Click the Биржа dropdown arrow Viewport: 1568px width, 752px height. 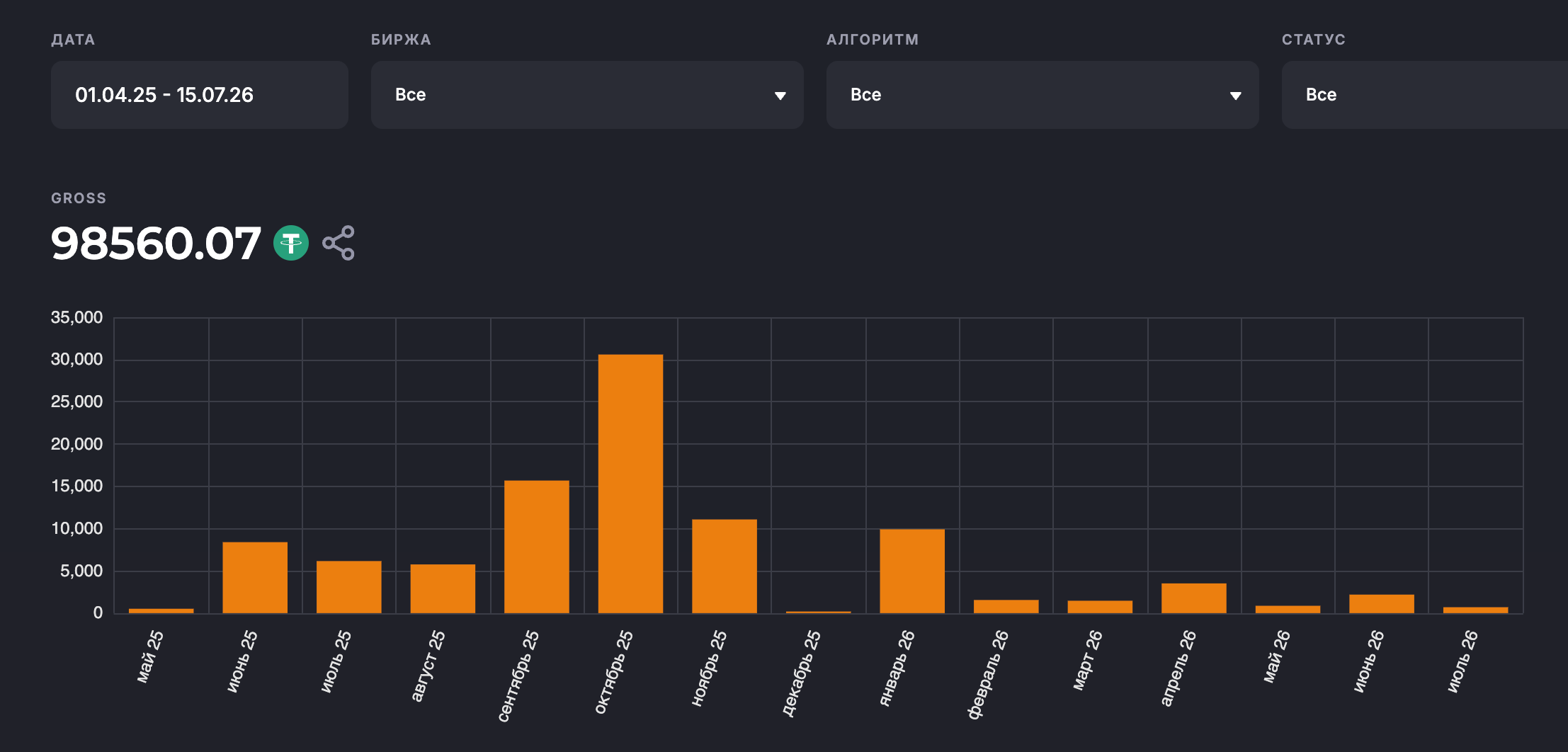click(780, 96)
